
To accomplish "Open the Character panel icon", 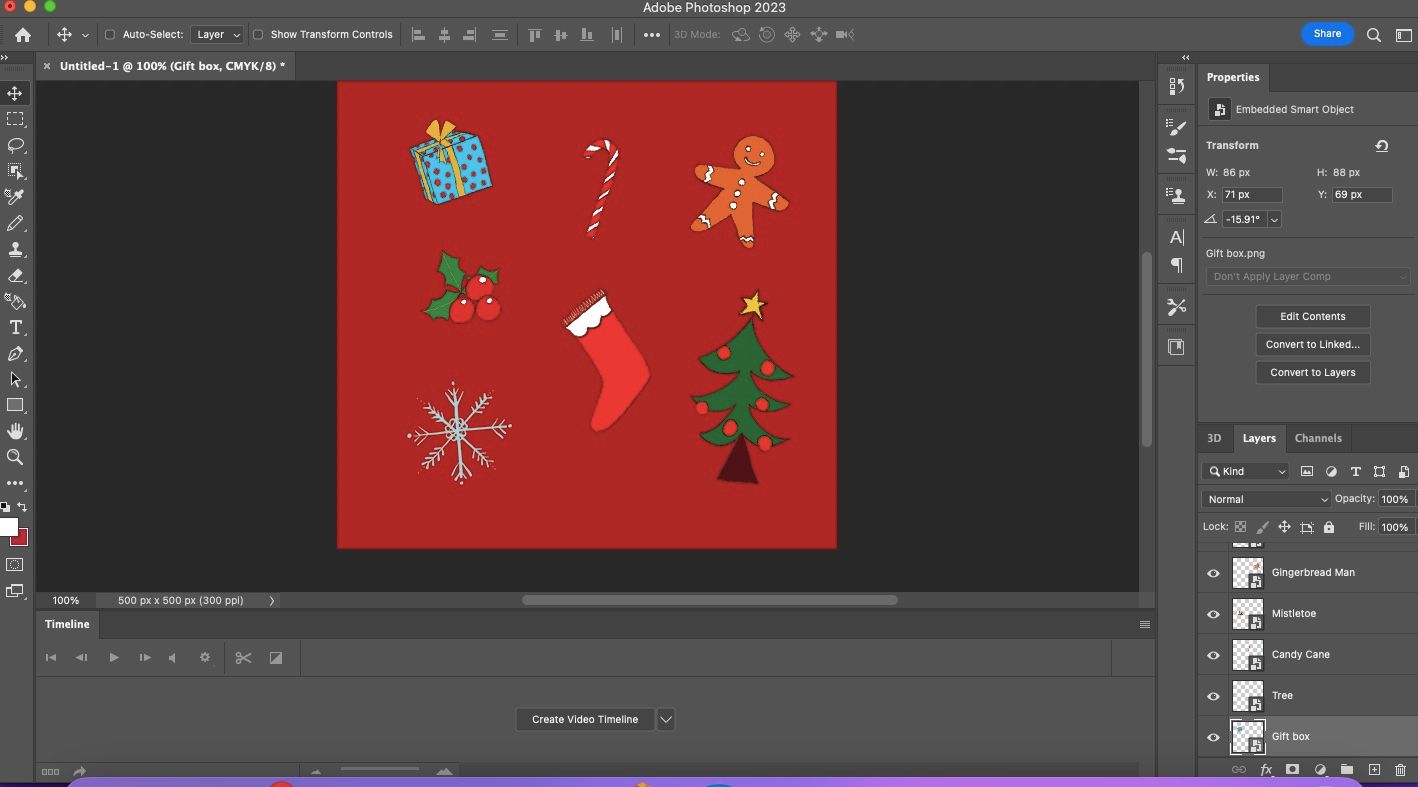I will (x=1176, y=238).
